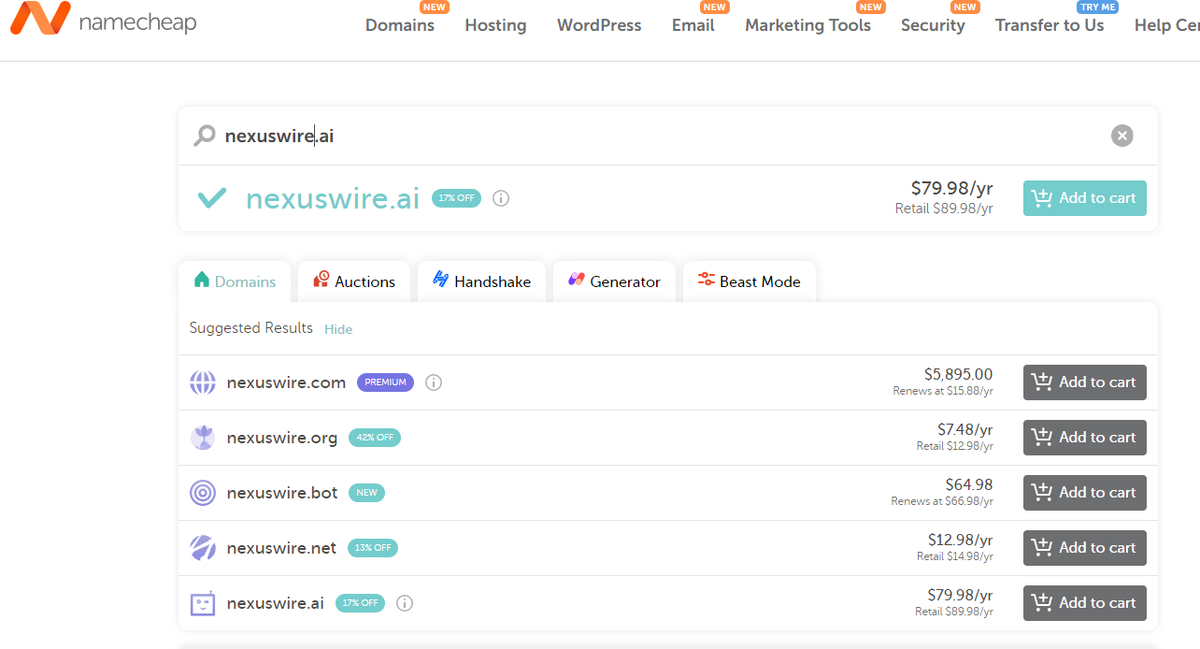Add nexuswire.bot to cart
This screenshot has width=1200, height=649.
tap(1085, 492)
